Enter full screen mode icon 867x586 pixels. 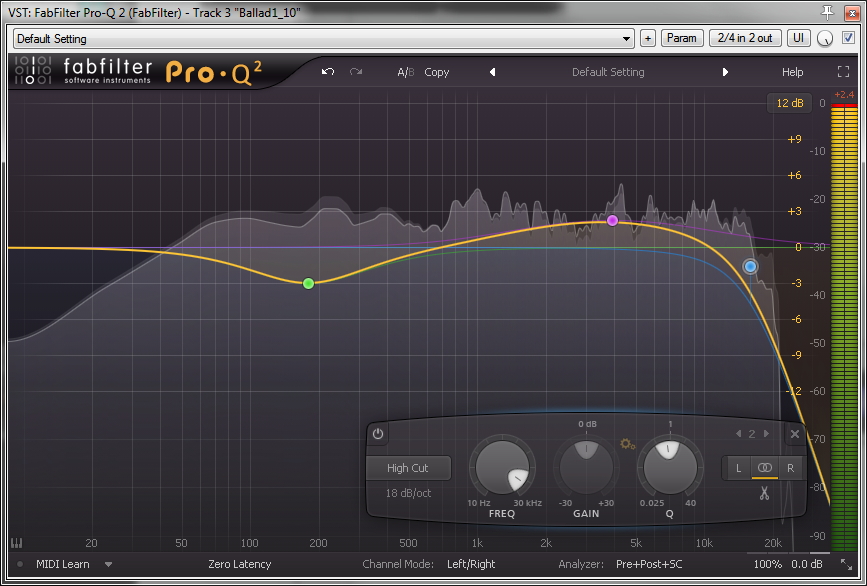[843, 72]
